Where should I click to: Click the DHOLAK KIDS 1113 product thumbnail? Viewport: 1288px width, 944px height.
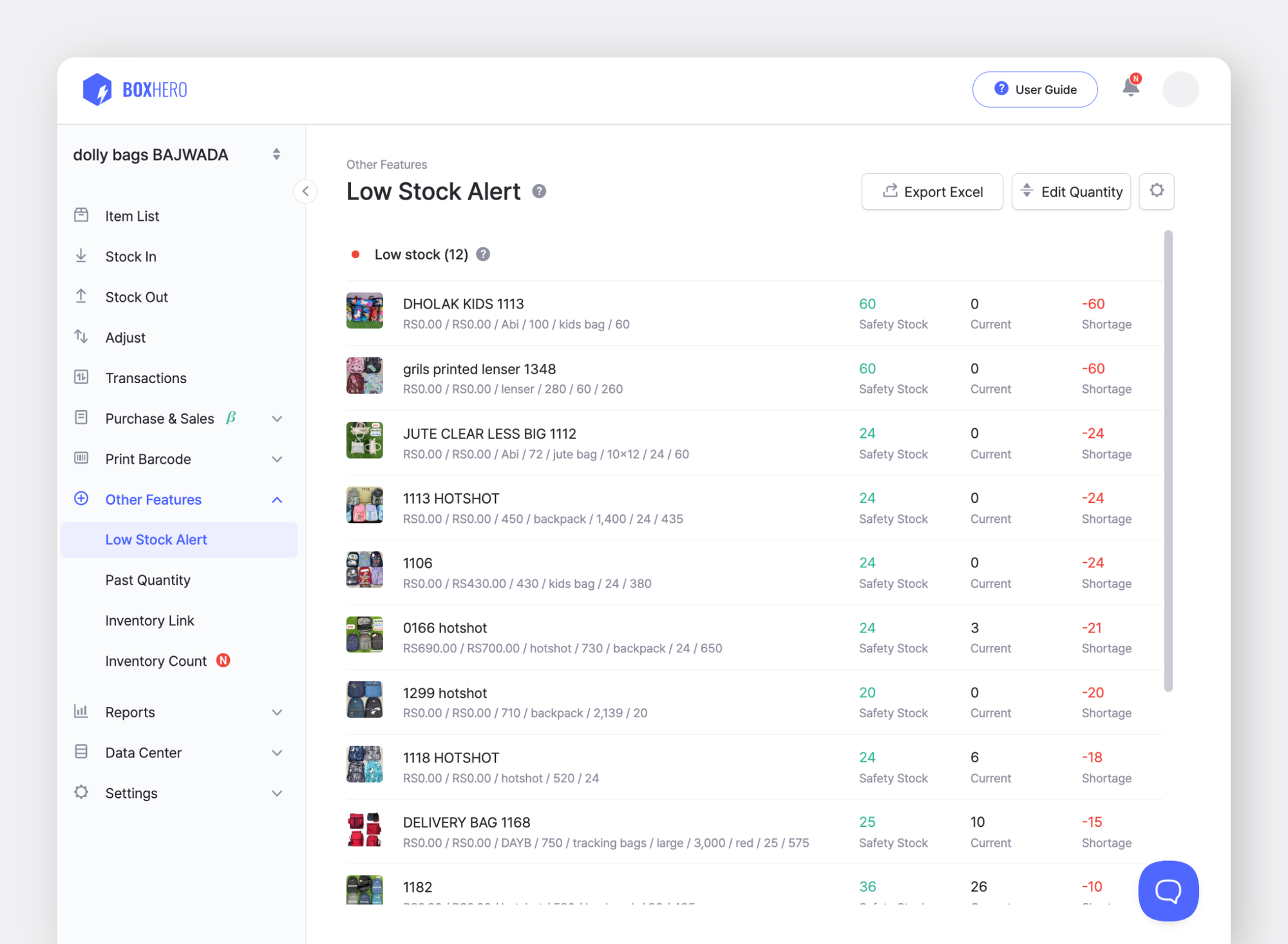[365, 311]
